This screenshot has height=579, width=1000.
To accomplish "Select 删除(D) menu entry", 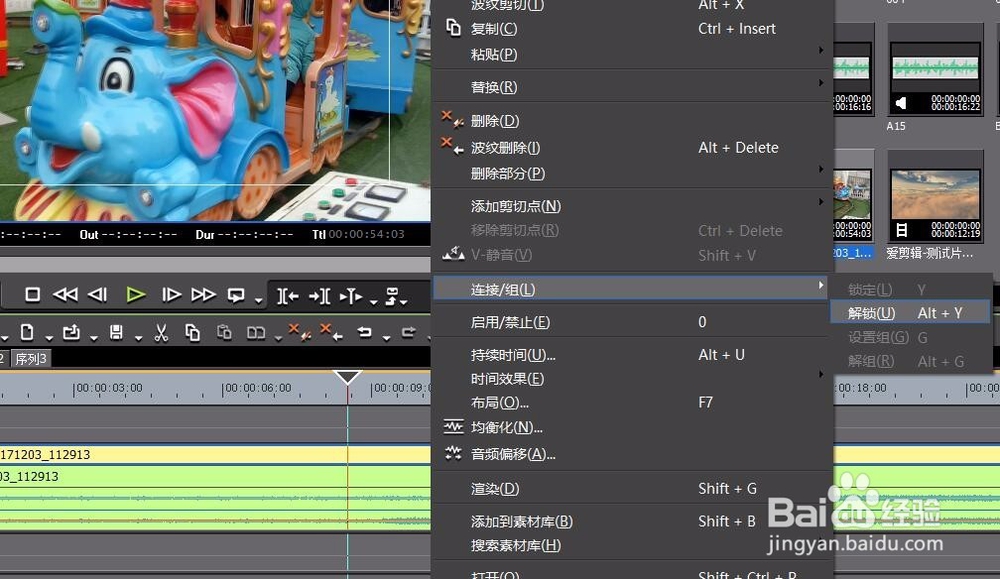I will (x=632, y=121).
